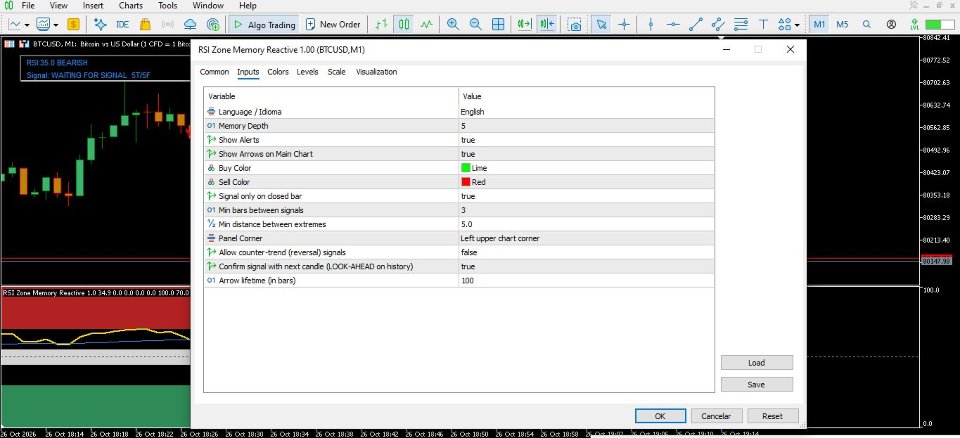Toggle chart auto scroll icon
Screen dimensions: 960x438
coord(525,25)
